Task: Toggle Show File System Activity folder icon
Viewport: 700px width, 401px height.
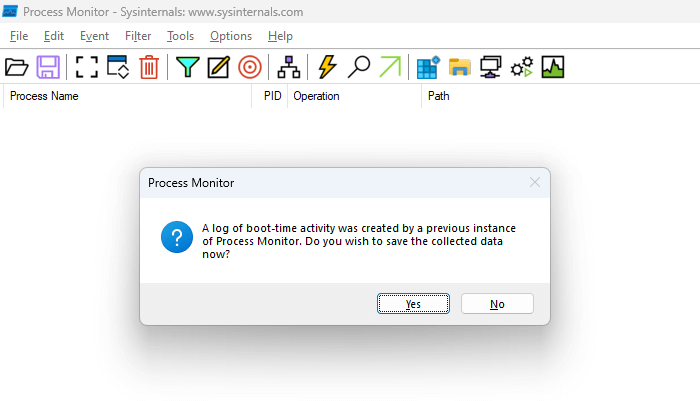Action: (x=460, y=67)
